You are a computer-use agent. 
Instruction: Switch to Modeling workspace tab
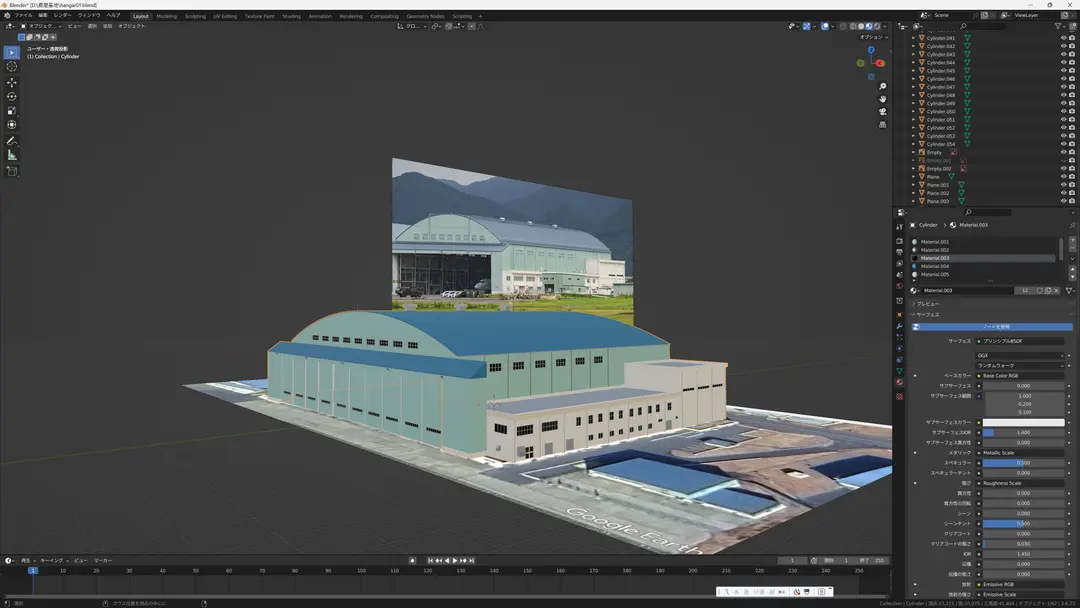pyautogui.click(x=167, y=16)
